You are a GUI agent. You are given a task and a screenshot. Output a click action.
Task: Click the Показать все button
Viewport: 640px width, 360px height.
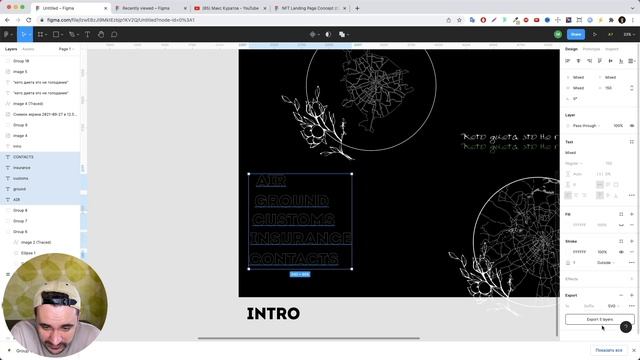tap(609, 350)
